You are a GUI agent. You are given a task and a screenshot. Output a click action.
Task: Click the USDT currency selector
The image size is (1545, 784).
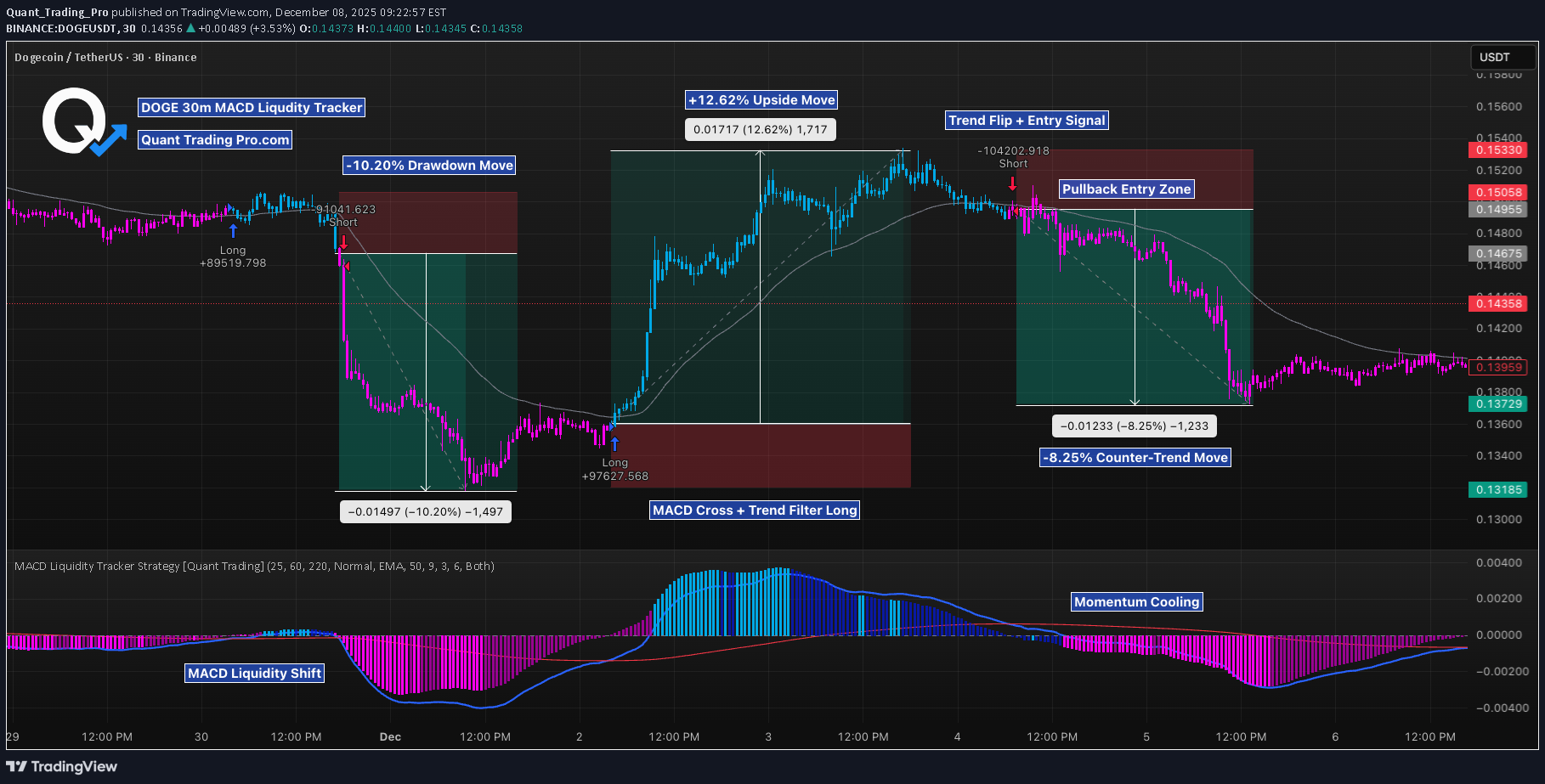pos(1503,57)
